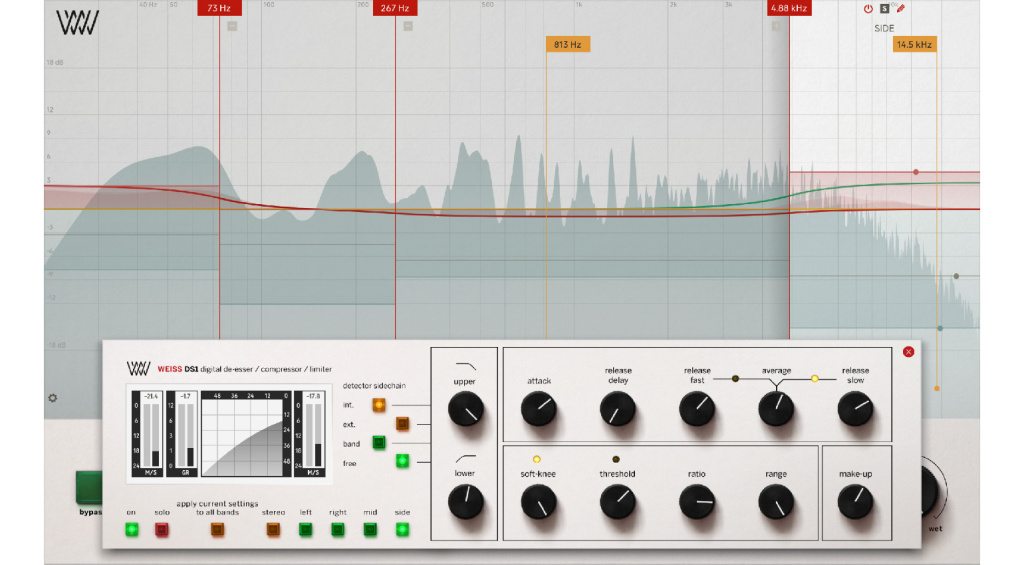Click the Weiss logo in the top left

coord(77,23)
